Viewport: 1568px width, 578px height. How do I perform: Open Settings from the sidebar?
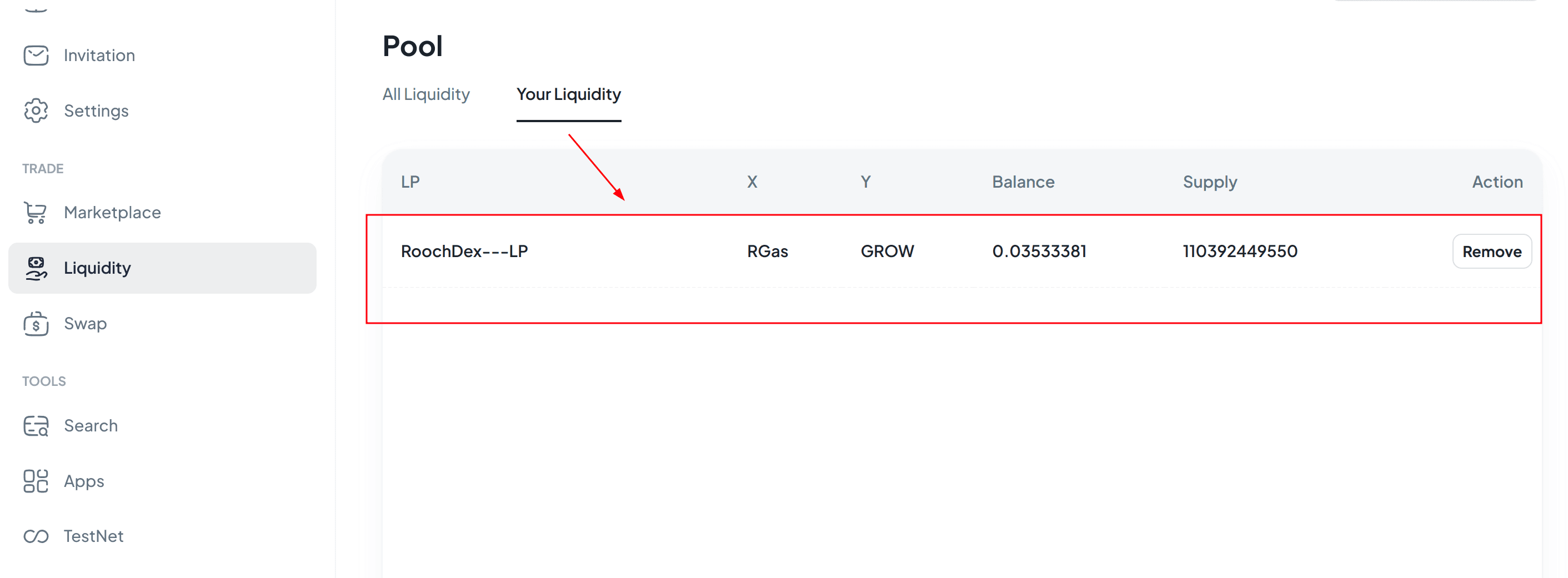click(x=96, y=110)
